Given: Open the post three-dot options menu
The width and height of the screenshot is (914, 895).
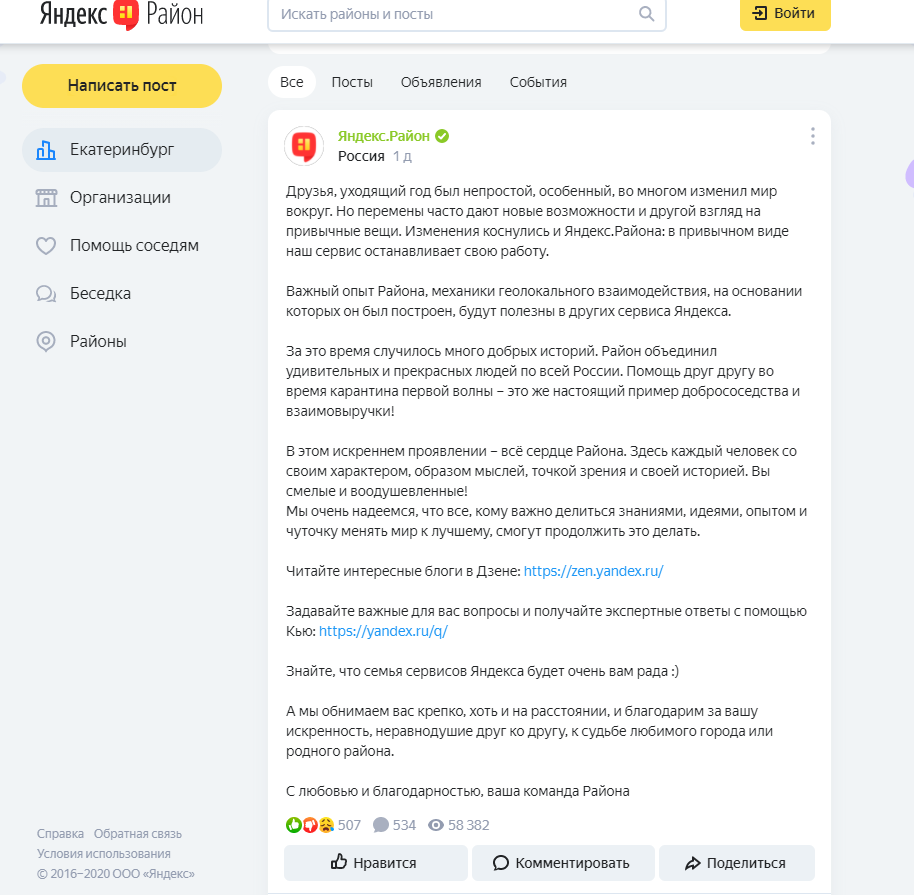Looking at the screenshot, I should pyautogui.click(x=813, y=136).
